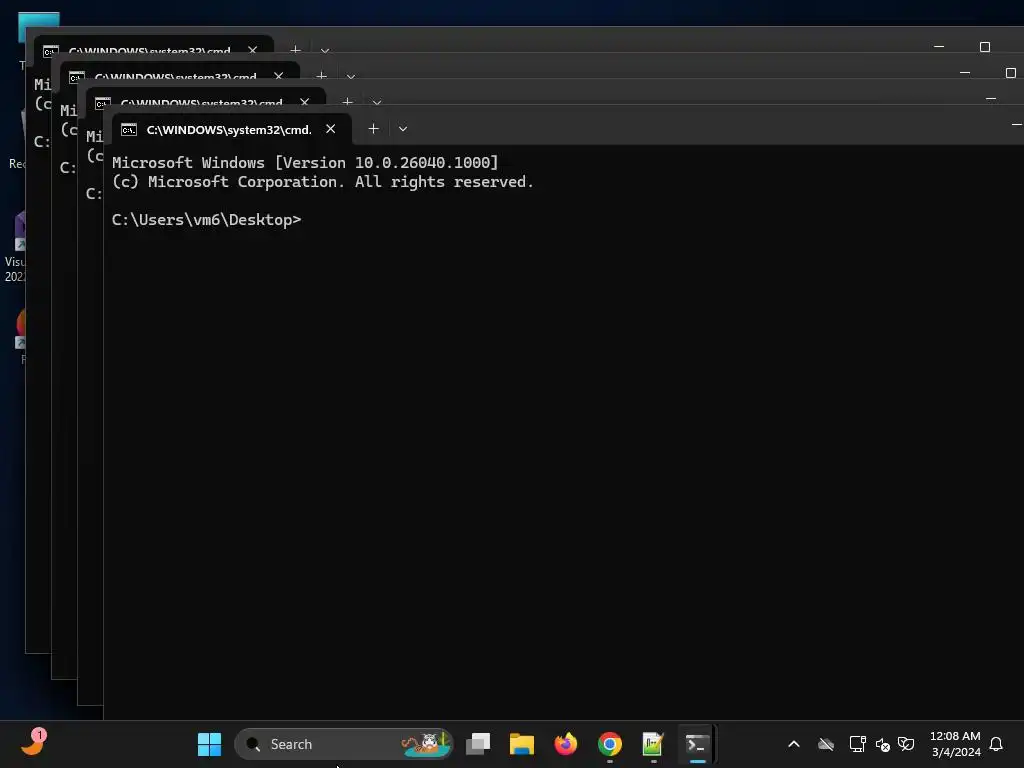
Task: Expand the profile dropdown chevron in the front terminal
Action: (x=403, y=129)
